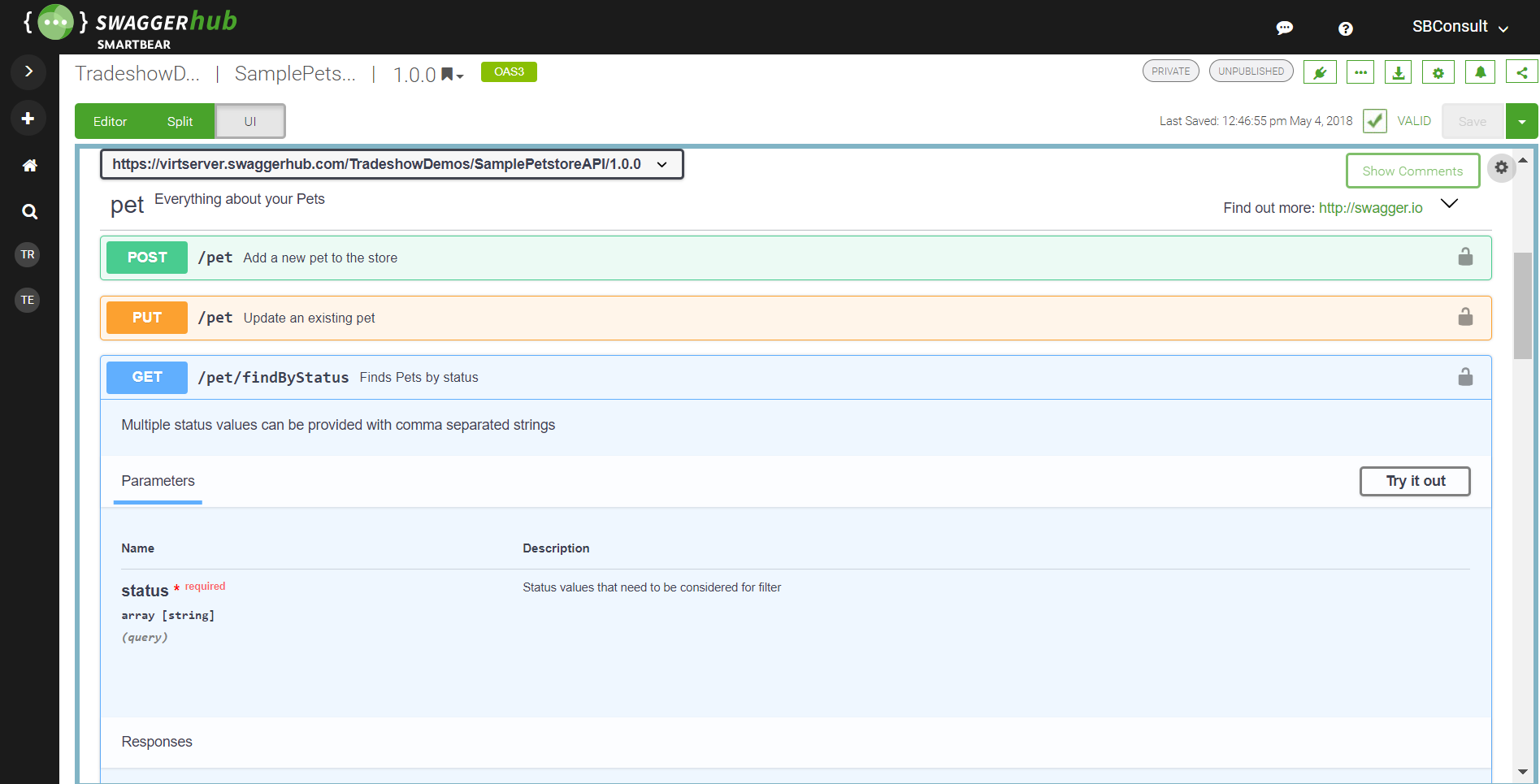The width and height of the screenshot is (1540, 784).
Task: Open the SamplePets... API name link
Action: (295, 74)
